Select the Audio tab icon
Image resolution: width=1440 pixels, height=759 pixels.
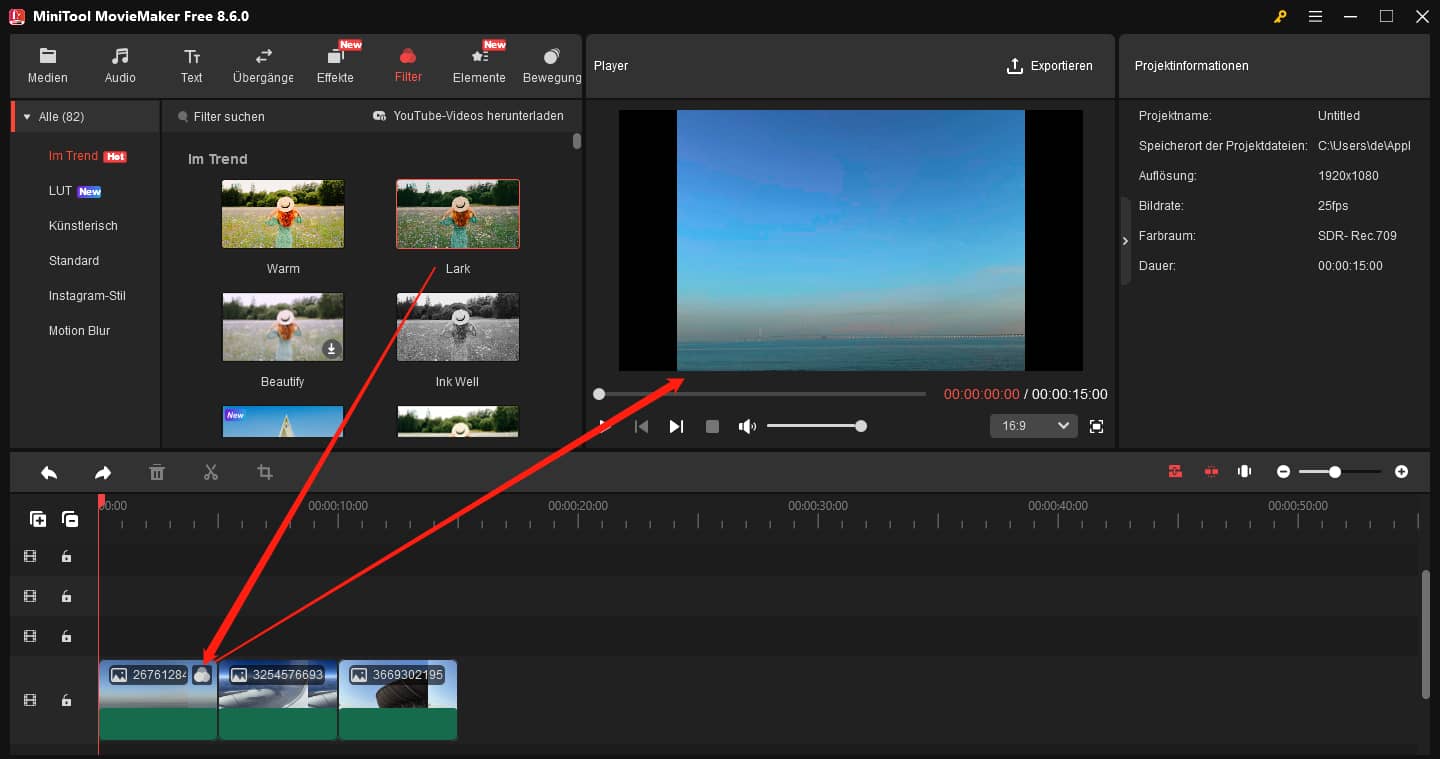coord(119,65)
